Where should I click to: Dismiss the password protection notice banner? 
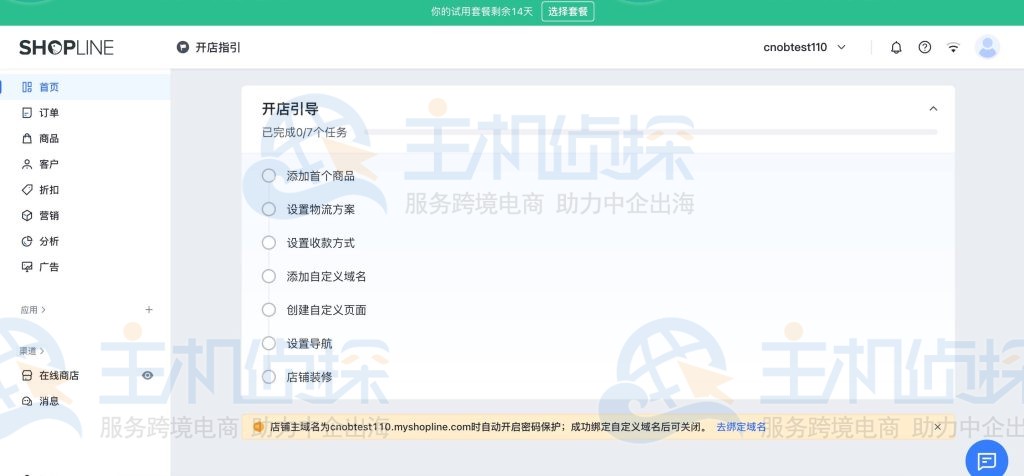[x=937, y=427]
